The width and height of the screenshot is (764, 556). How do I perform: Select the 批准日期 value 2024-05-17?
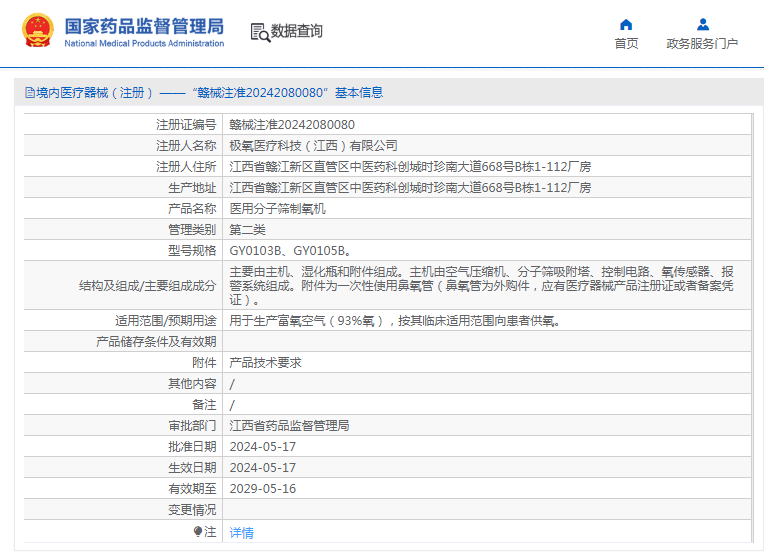[263, 447]
